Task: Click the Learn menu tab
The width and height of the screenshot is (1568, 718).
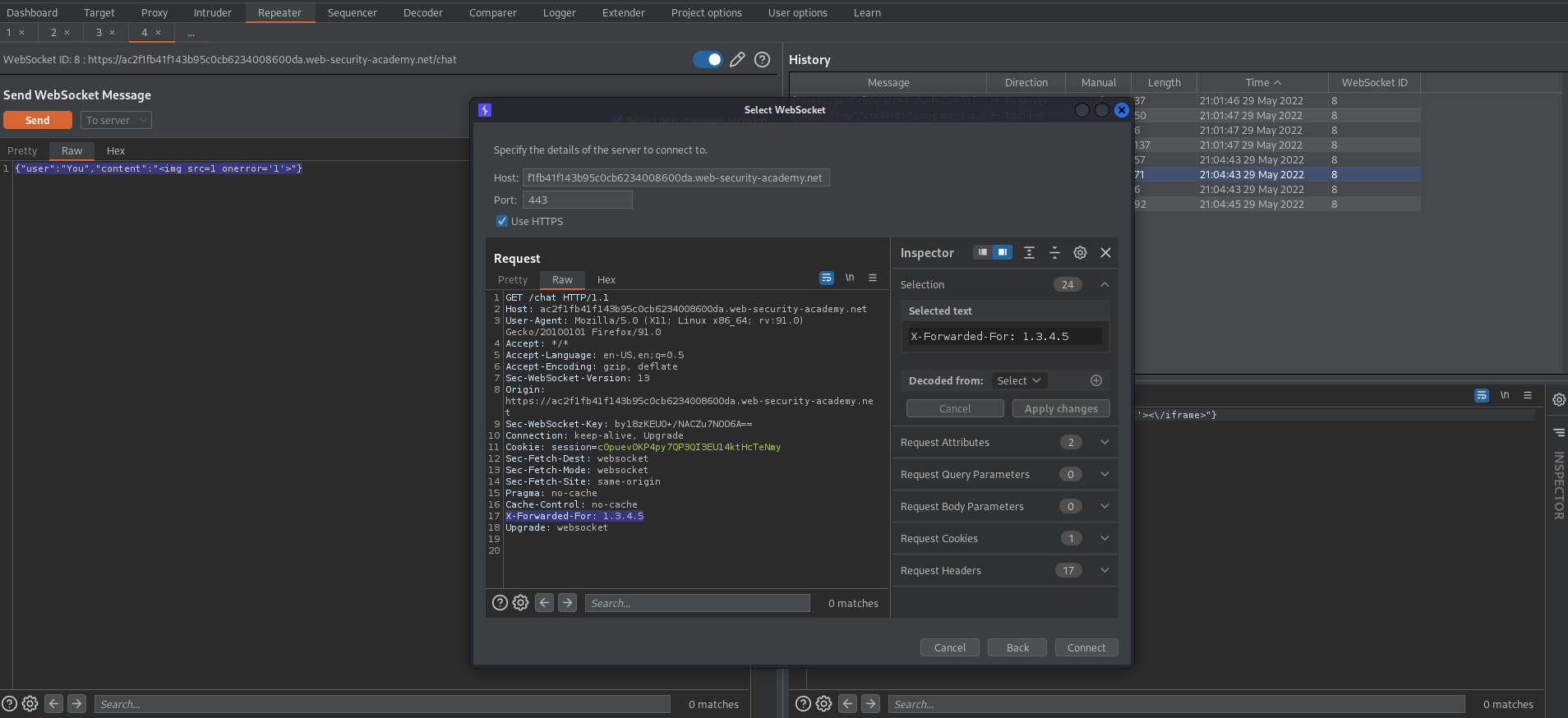Action: pyautogui.click(x=867, y=12)
